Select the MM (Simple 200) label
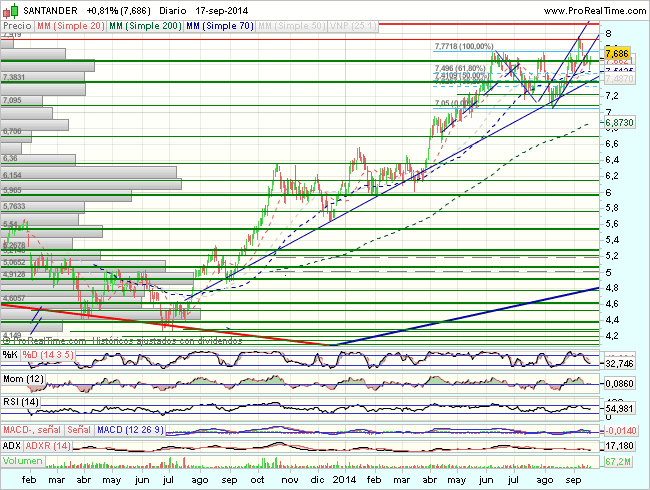This screenshot has width=650, height=490. [x=145, y=26]
